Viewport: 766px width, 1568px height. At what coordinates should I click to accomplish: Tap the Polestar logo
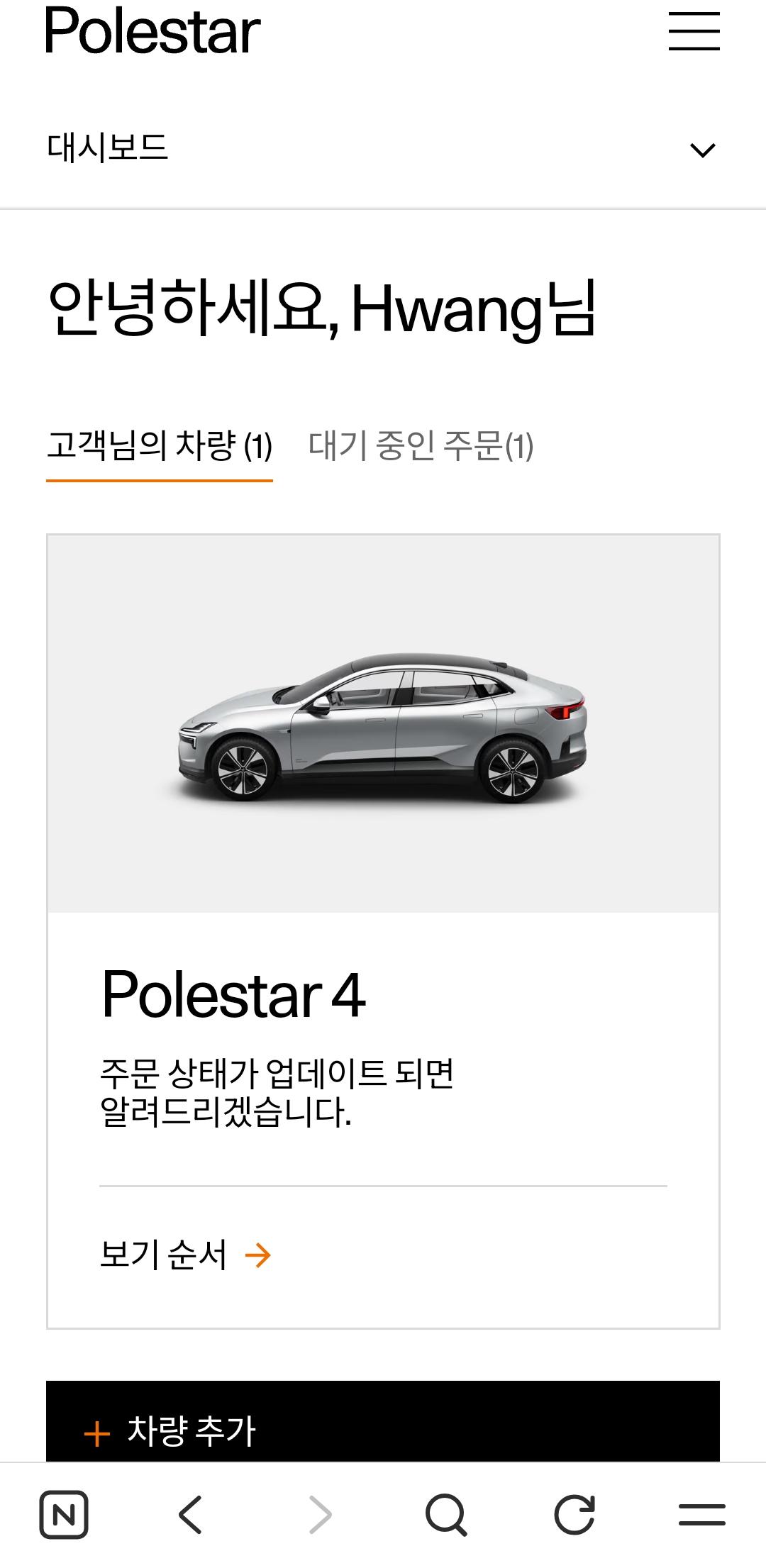point(152,31)
